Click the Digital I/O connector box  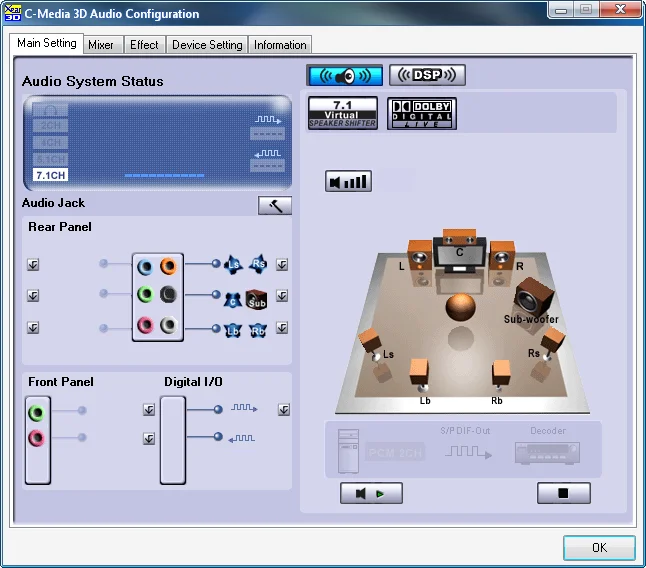173,440
